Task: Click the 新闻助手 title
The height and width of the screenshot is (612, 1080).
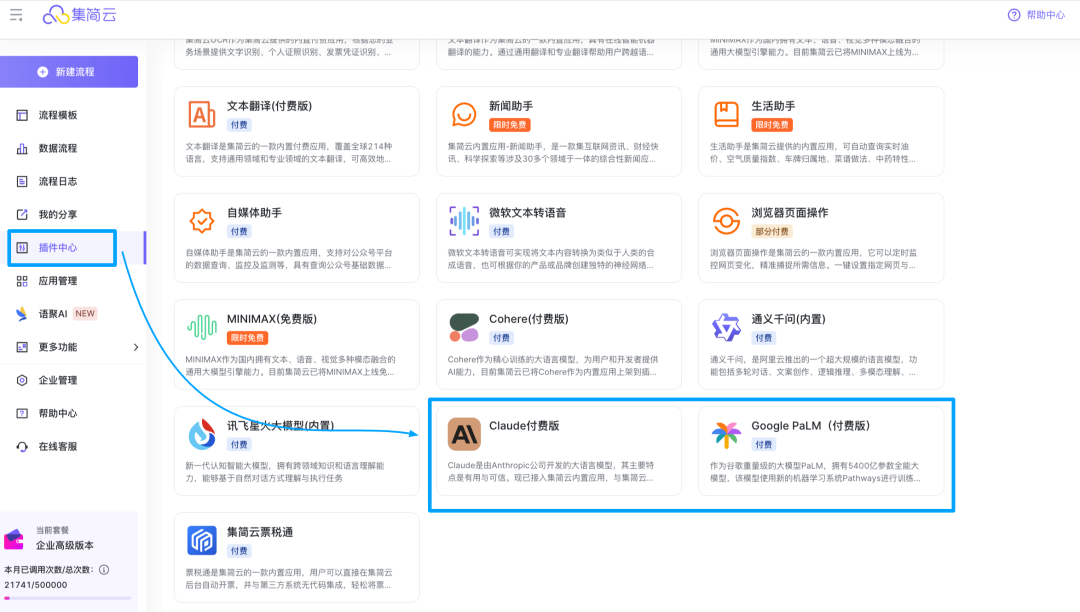Action: (511, 106)
